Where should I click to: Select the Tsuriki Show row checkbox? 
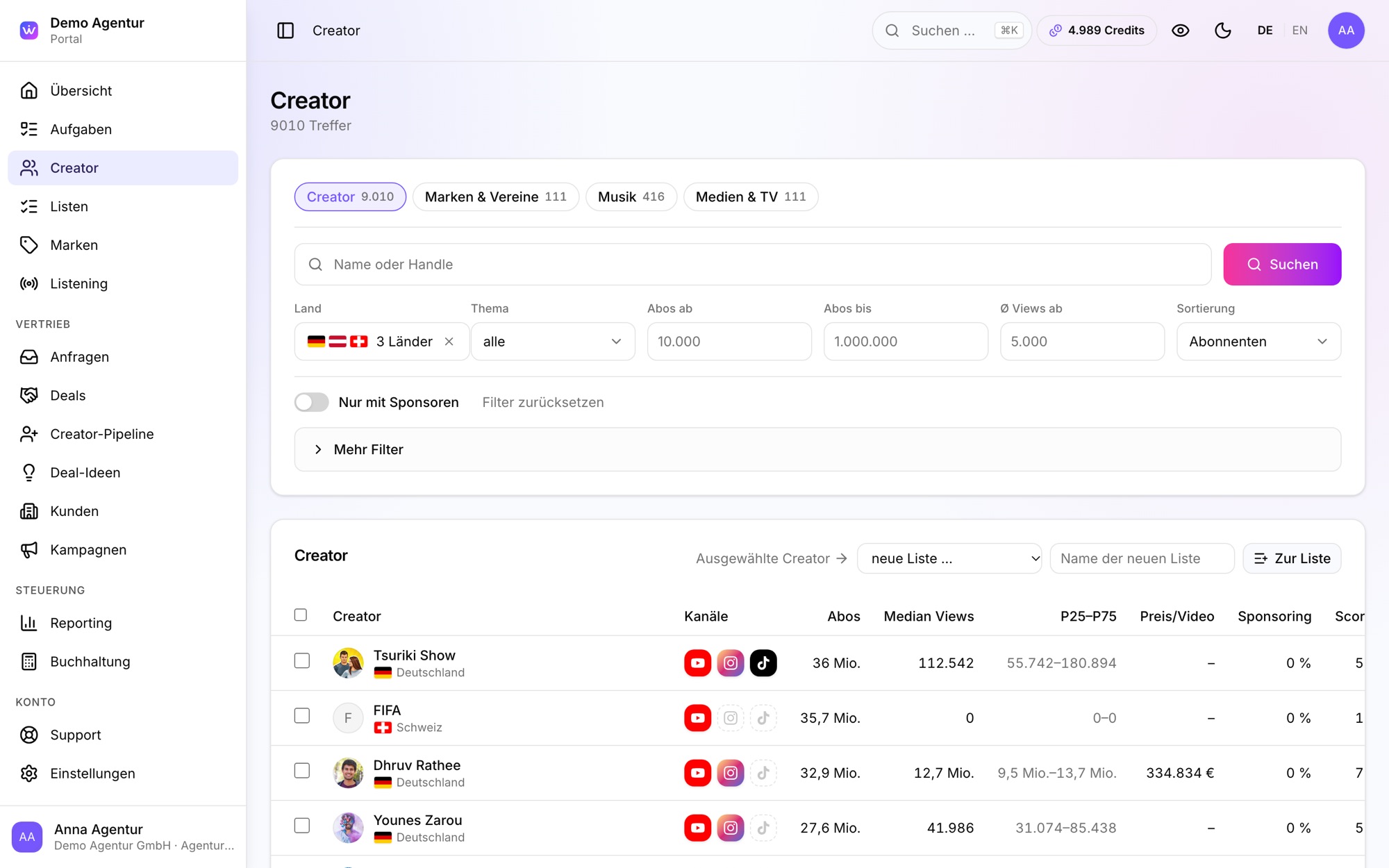click(301, 660)
